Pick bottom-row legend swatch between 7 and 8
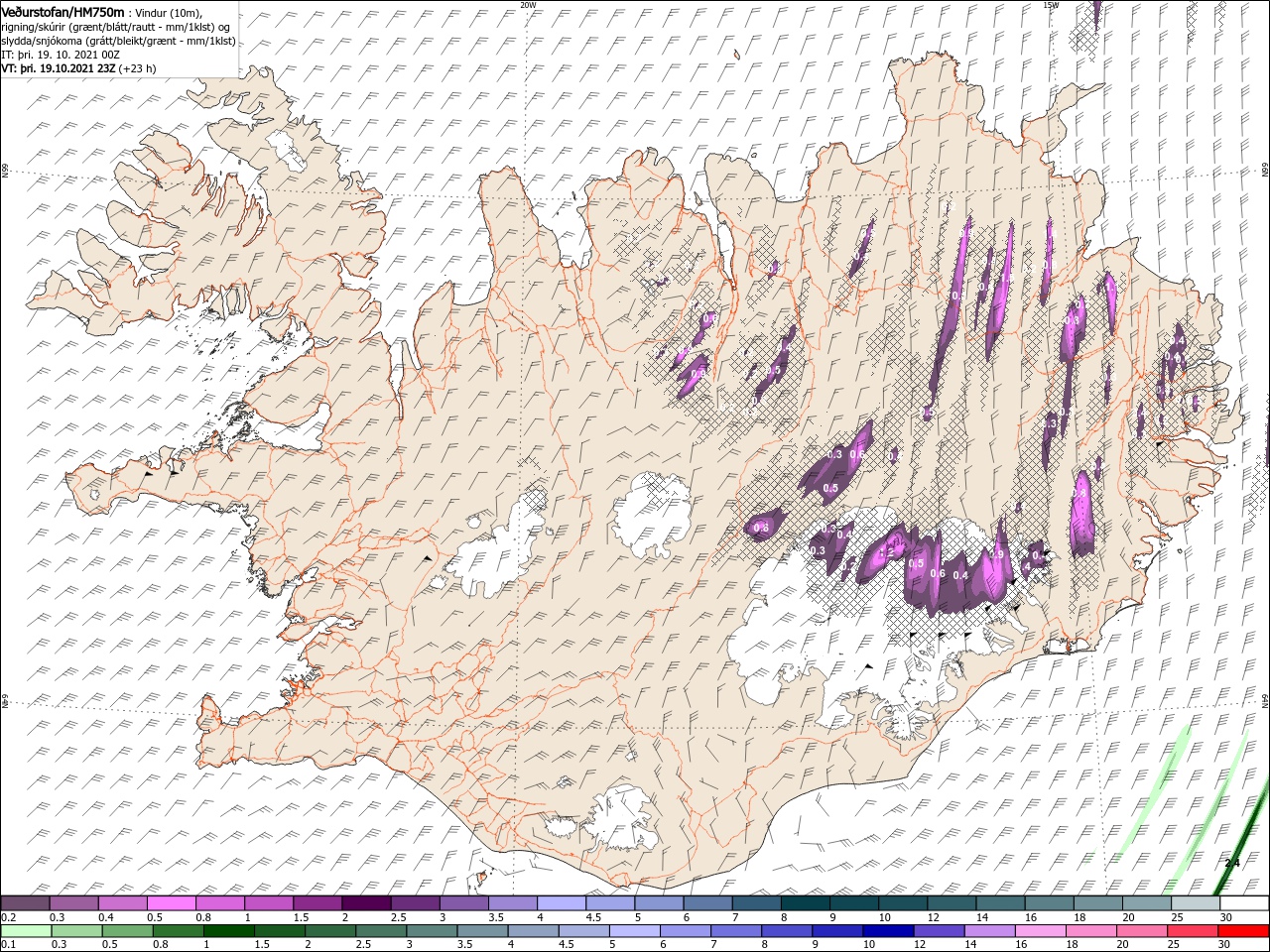The width and height of the screenshot is (1270, 952). coord(738,931)
